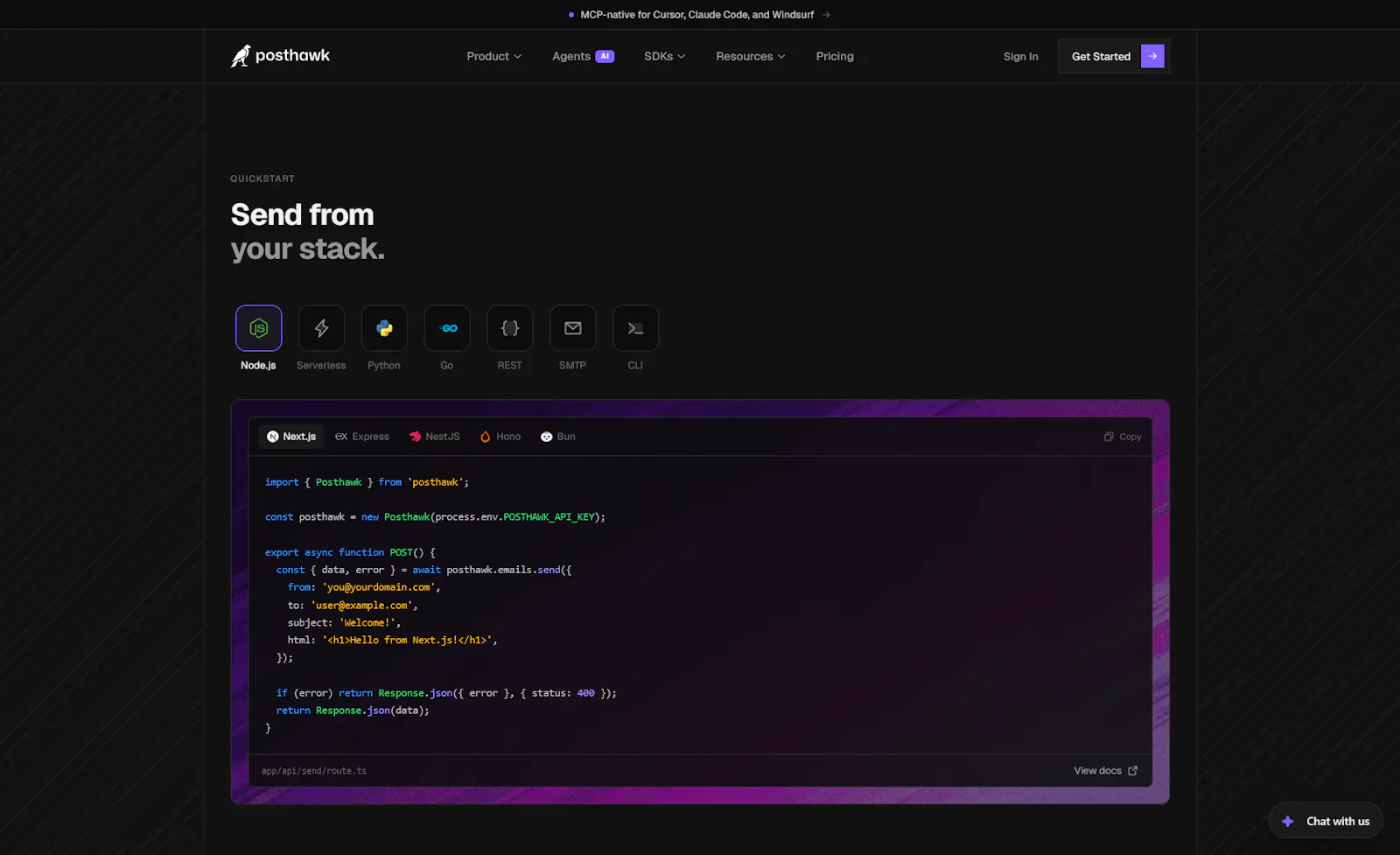The width and height of the screenshot is (1400, 855).
Task: Switch to the NestJS code tab
Action: click(x=434, y=437)
